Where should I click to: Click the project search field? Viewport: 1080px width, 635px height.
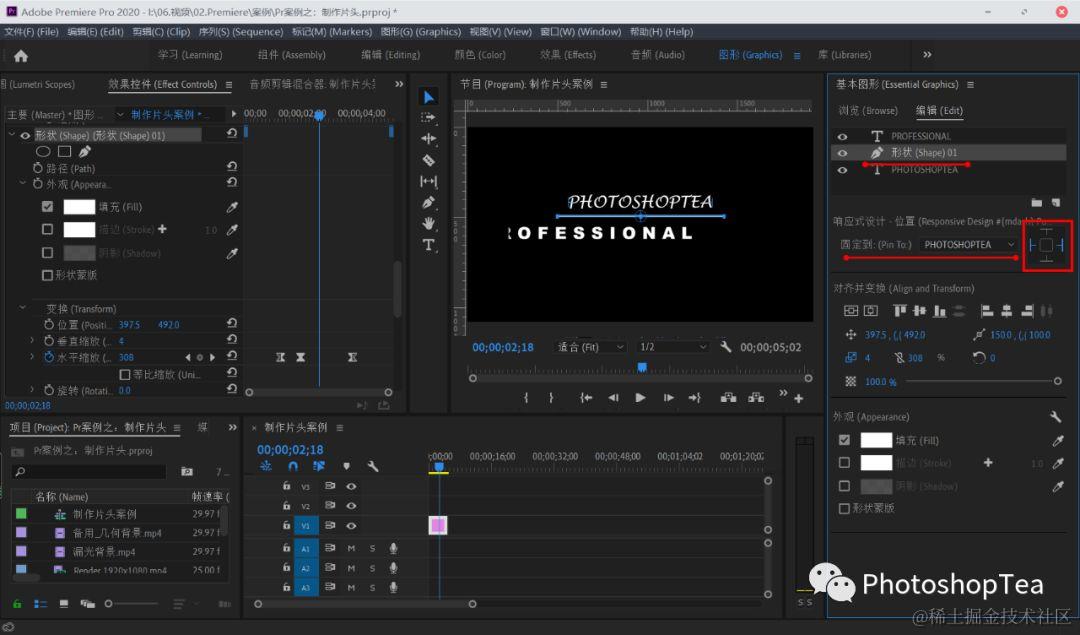[x=90, y=472]
